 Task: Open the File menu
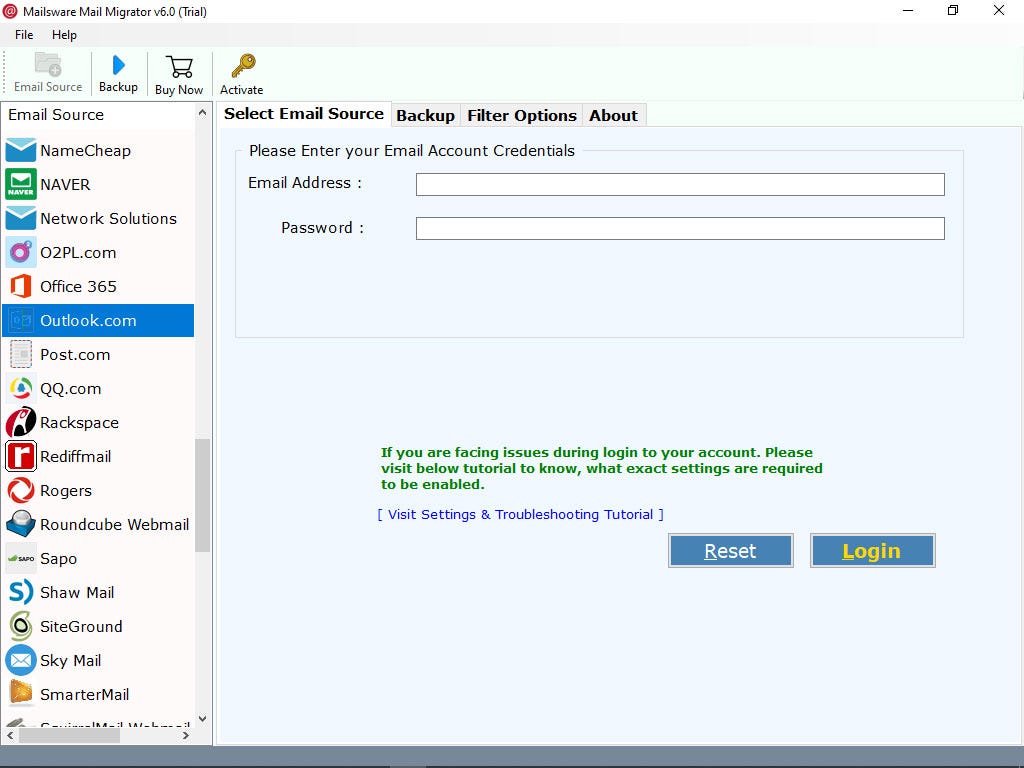tap(24, 35)
